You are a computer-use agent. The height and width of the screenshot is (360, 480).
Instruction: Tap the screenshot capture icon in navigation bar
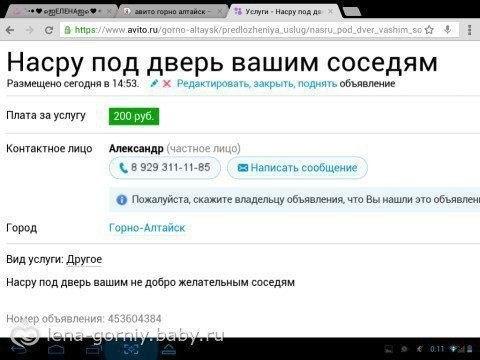click(131, 349)
